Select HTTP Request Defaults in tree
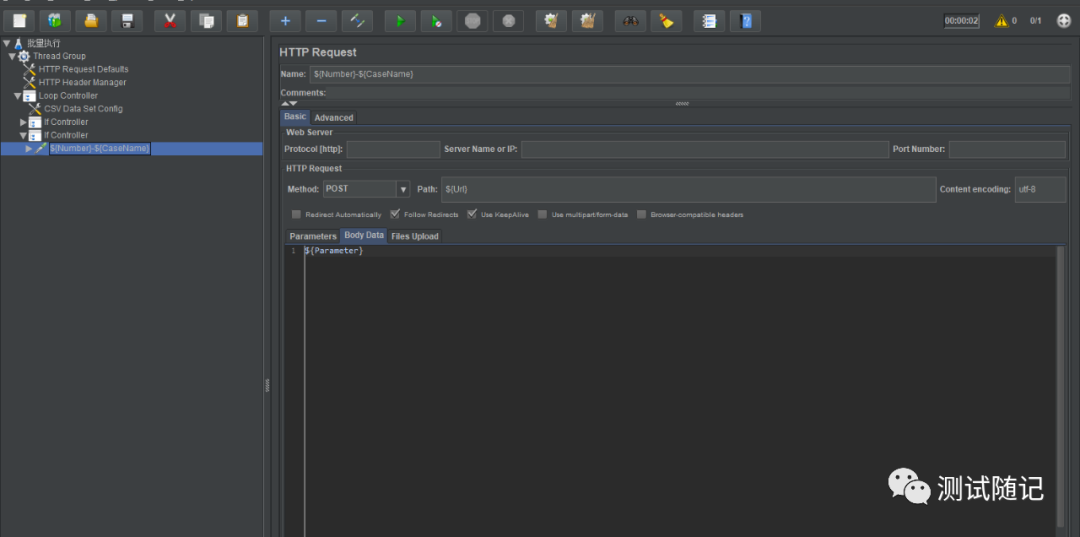Viewport: 1080px width, 537px height. click(x=83, y=70)
